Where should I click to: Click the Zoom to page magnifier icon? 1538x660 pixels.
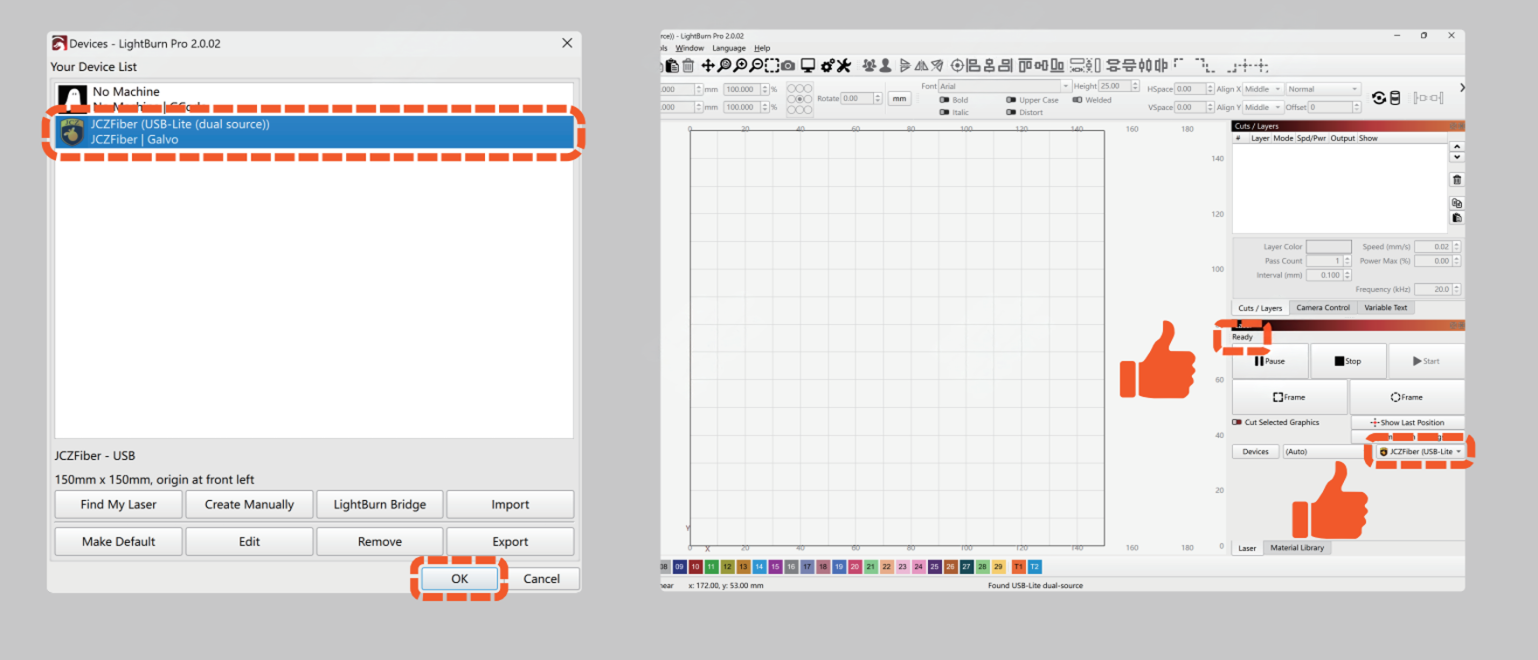coord(724,66)
